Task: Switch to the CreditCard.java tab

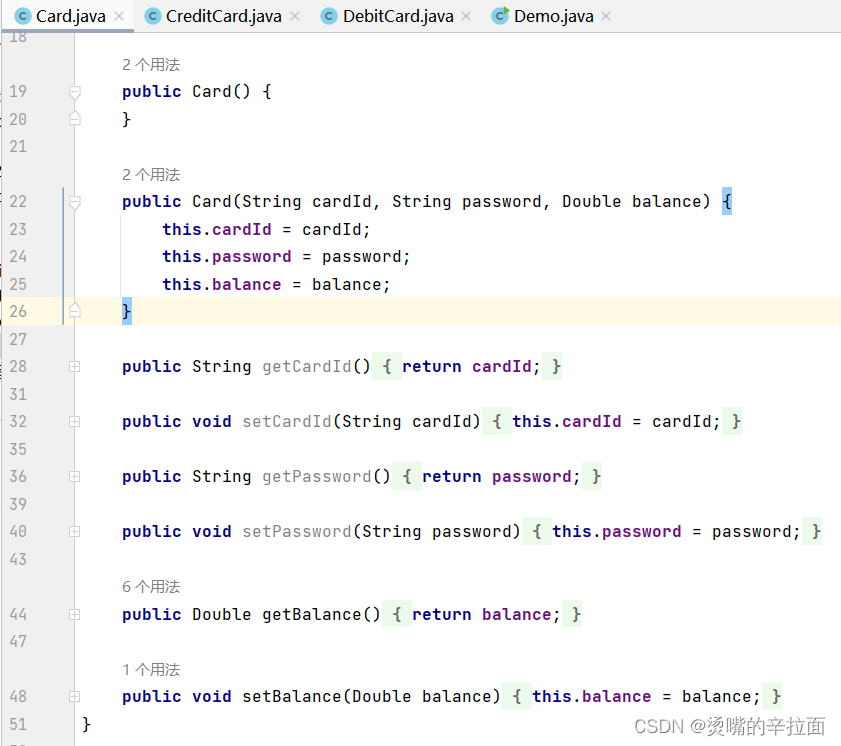Action: click(x=223, y=17)
